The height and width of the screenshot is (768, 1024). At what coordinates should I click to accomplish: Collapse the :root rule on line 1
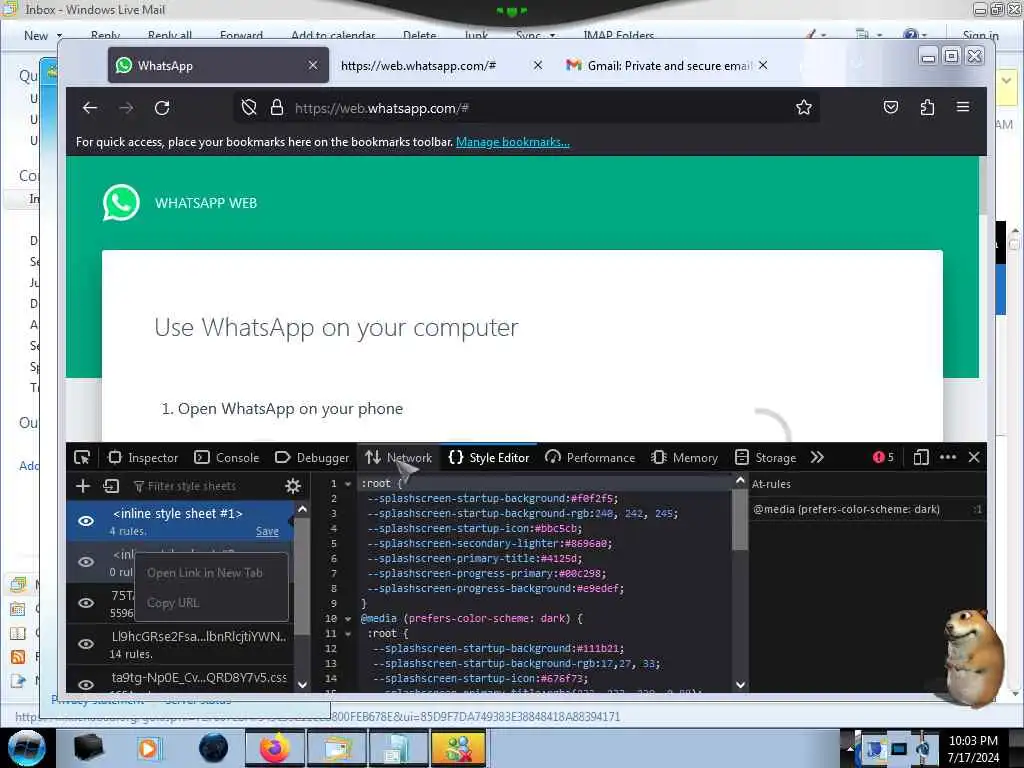point(348,484)
